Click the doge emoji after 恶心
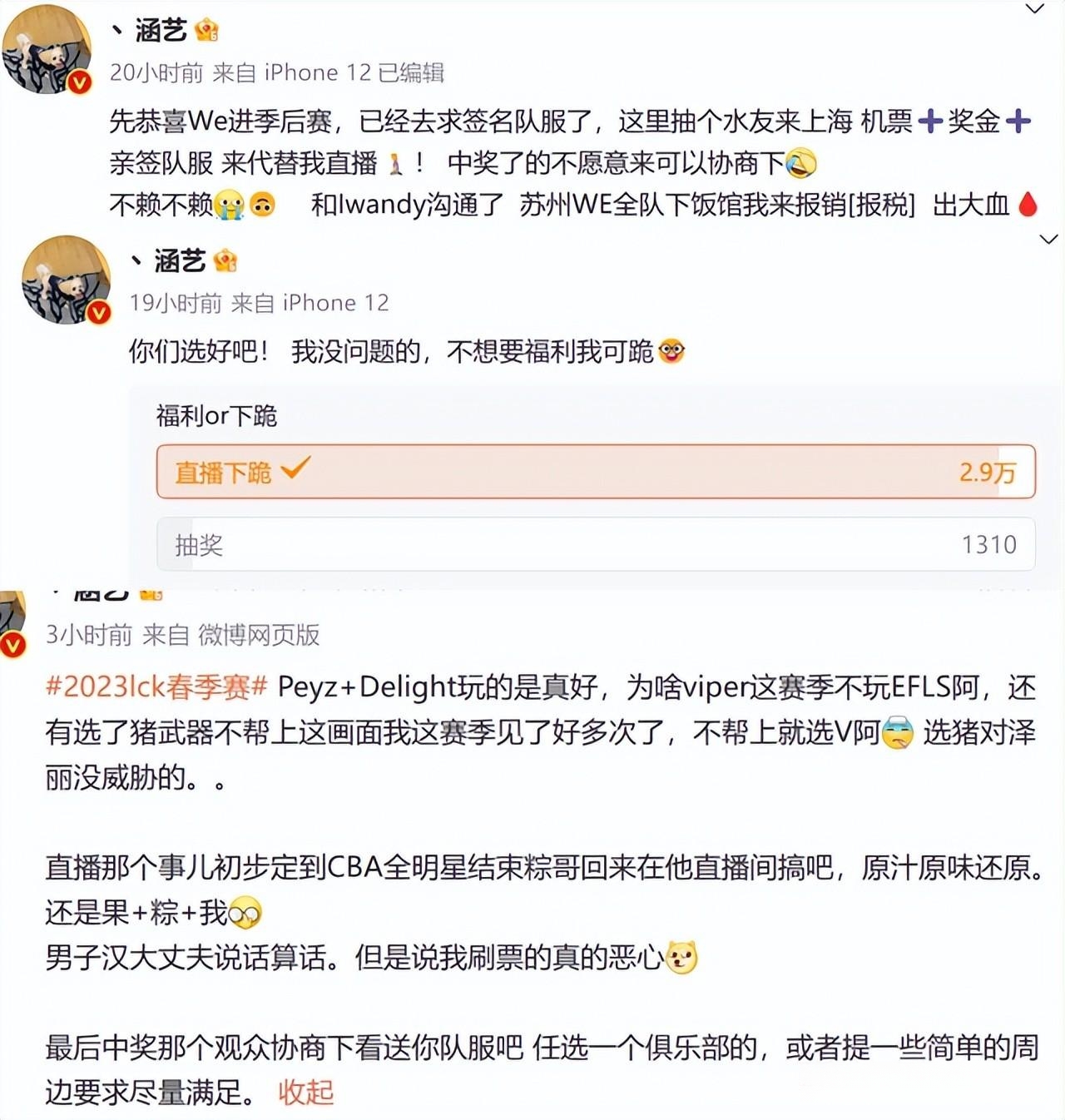This screenshot has width=1065, height=1120. [682, 957]
